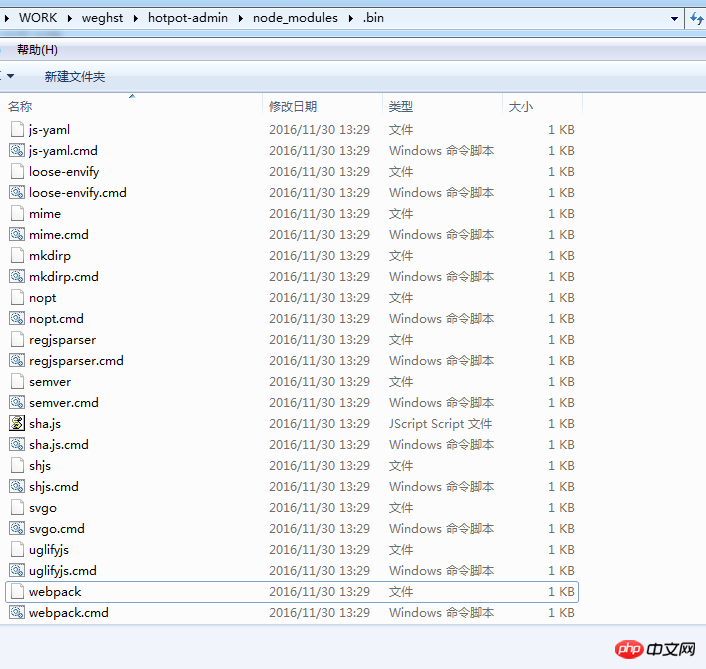Click the nopt.cmd script icon
Image resolution: width=706 pixels, height=669 pixels.
point(17,318)
